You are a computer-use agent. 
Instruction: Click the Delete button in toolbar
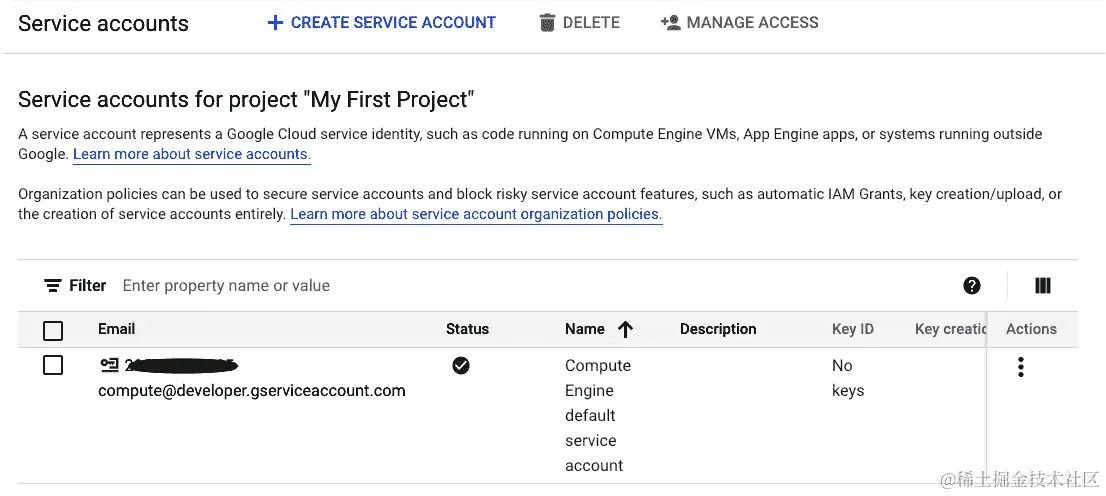579,23
